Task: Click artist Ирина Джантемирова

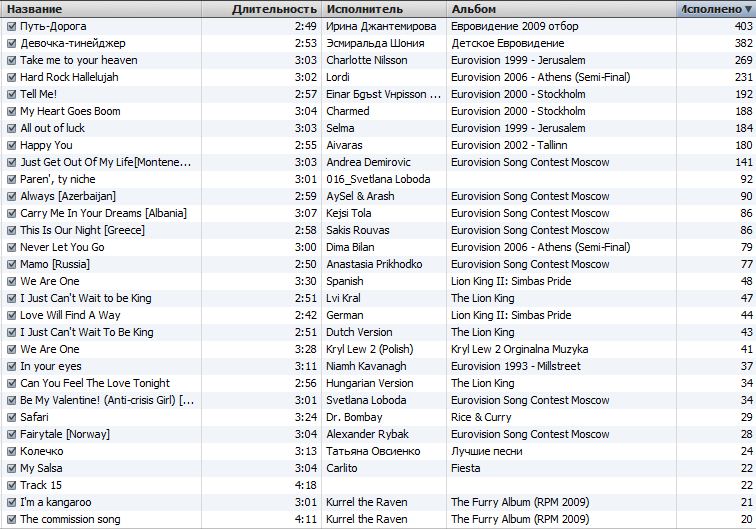Action: tap(381, 27)
